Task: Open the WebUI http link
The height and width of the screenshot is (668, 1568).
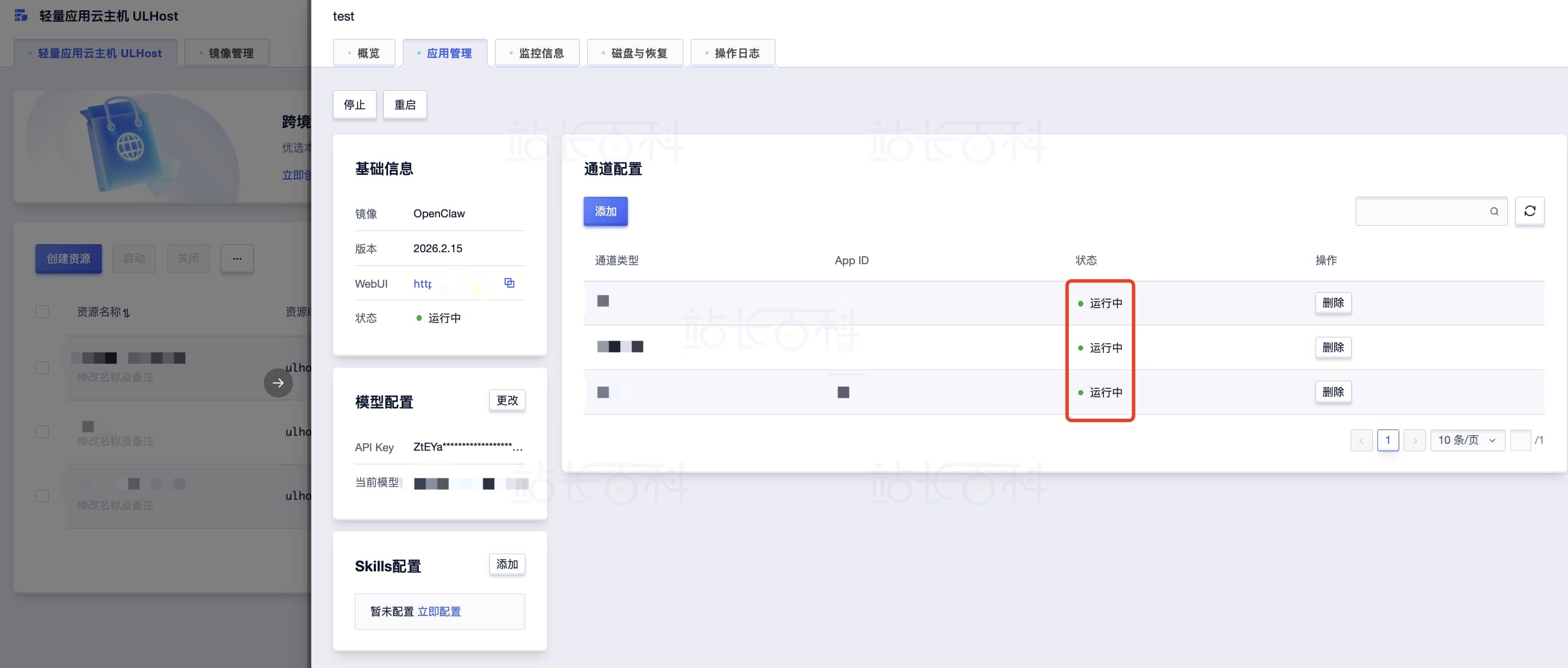Action: coord(422,284)
